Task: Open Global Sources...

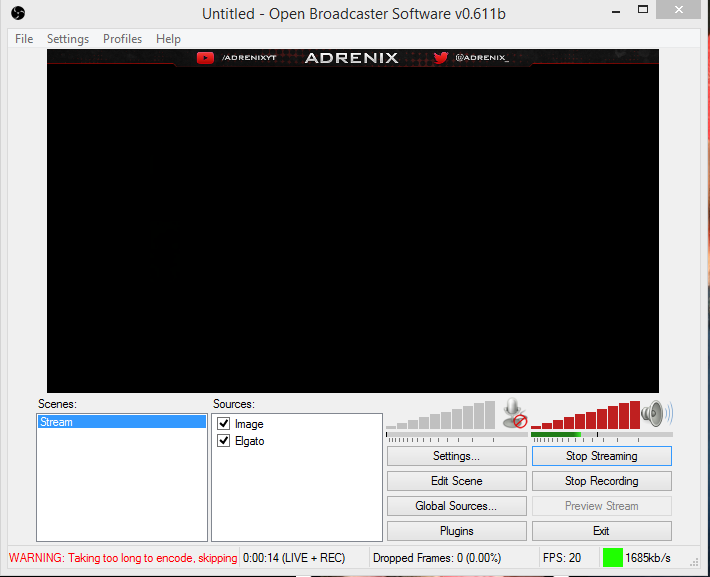Action: tap(456, 506)
